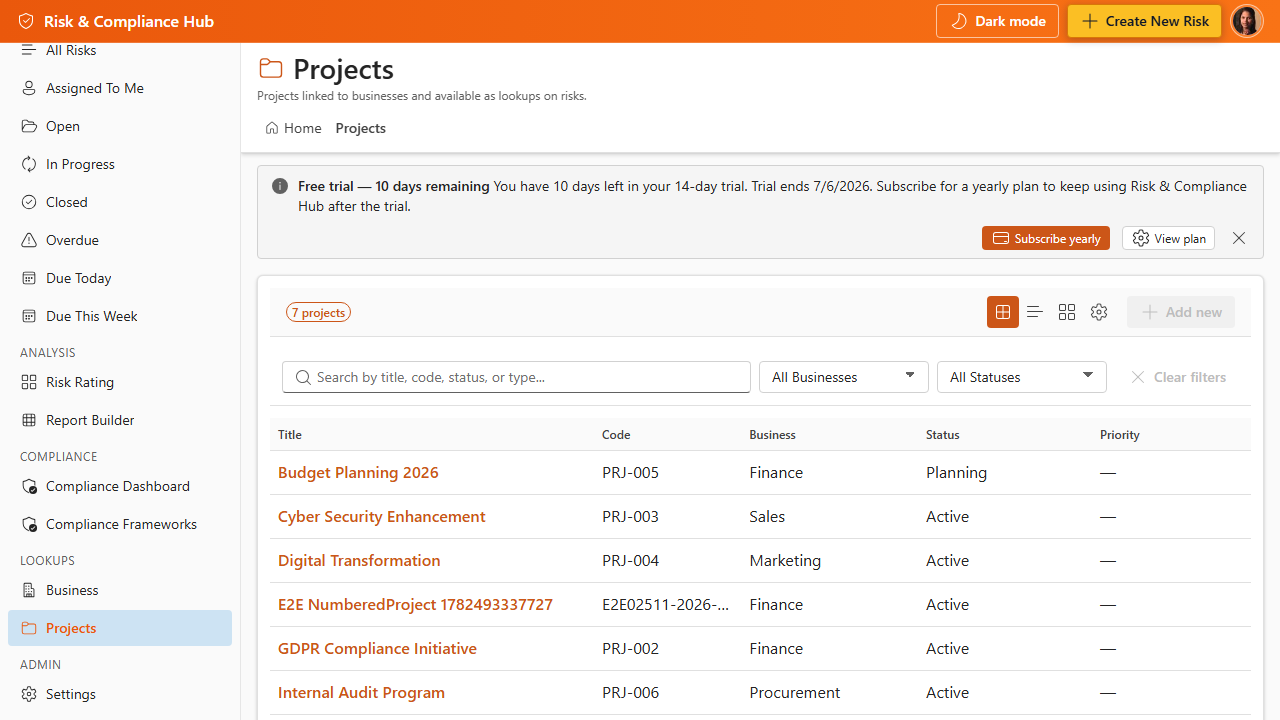1280x720 pixels.
Task: Open the All Businesses dropdown
Action: [x=844, y=377]
